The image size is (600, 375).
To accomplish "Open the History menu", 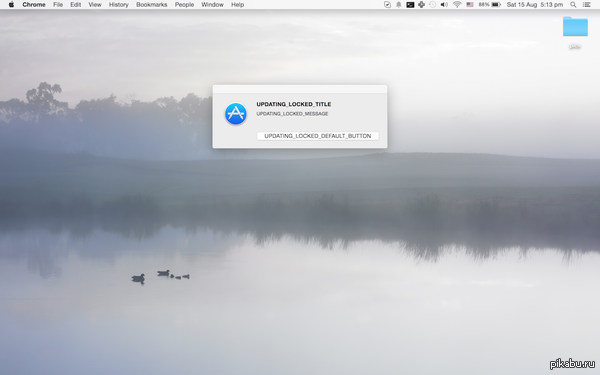I will coord(119,5).
